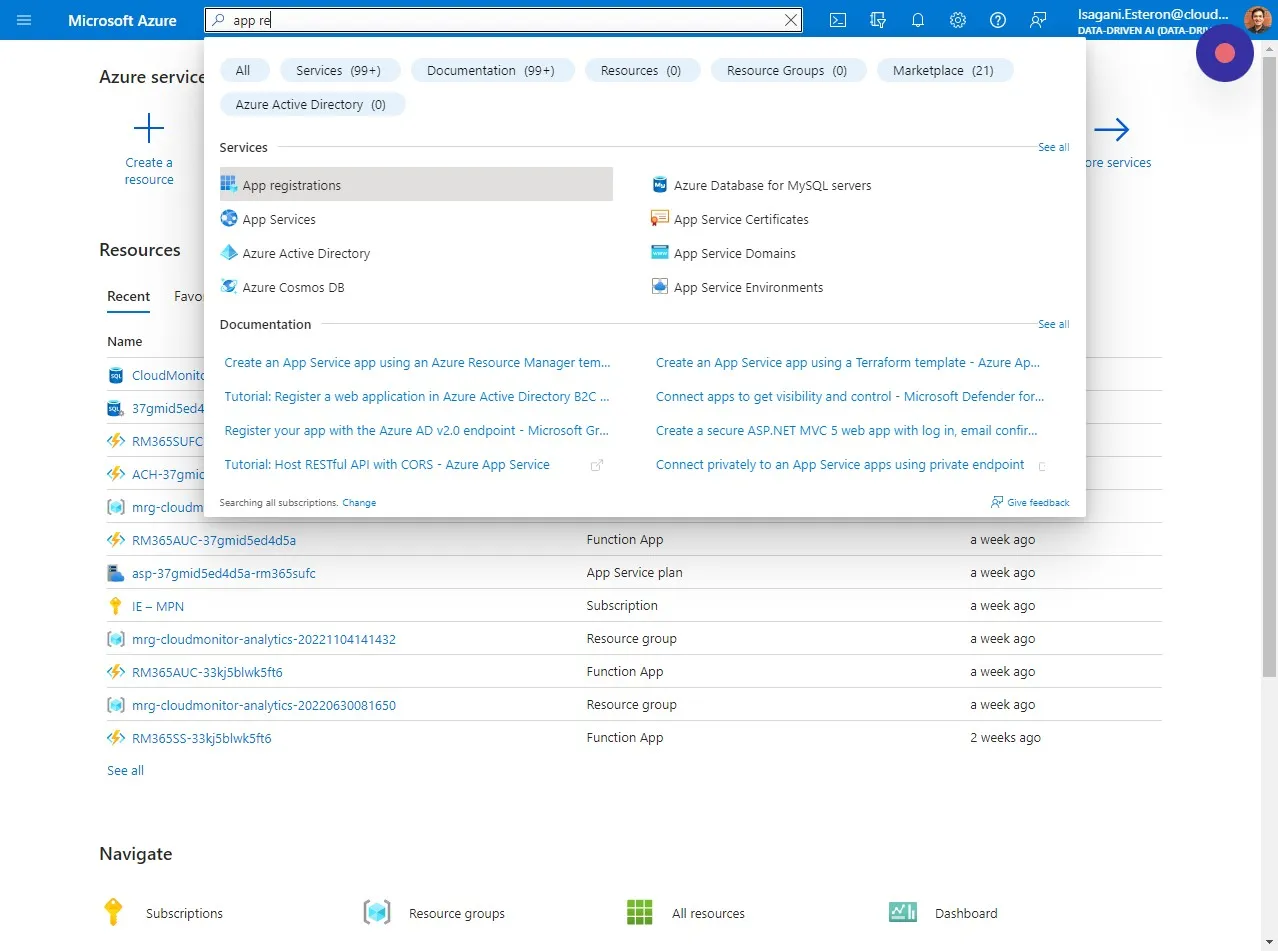Open Directories and subscriptions filter icon
Image resolution: width=1278 pixels, height=951 pixels.
coord(878,20)
